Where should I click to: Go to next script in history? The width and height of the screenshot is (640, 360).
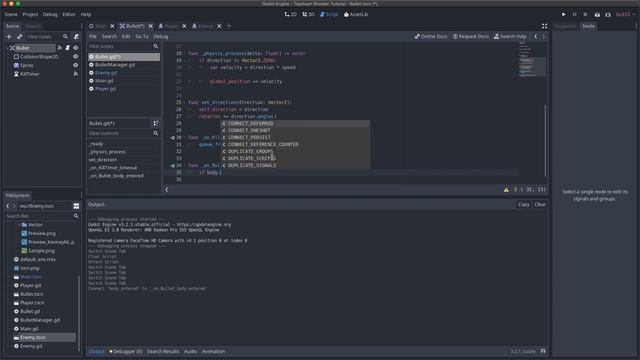[543, 36]
